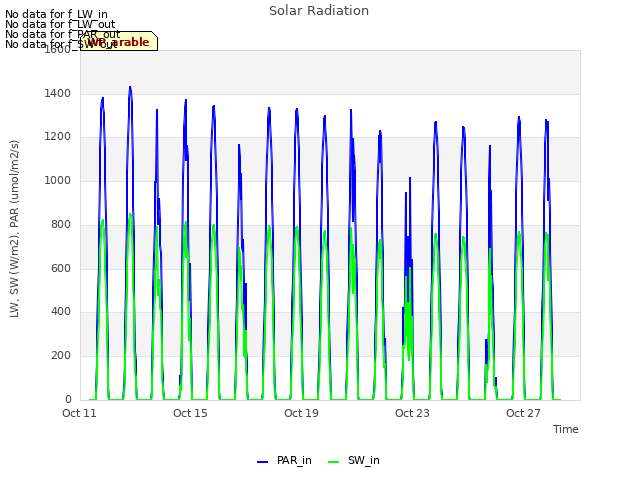Toggle SW_in series in legend
The image size is (640, 480).
tap(354, 460)
